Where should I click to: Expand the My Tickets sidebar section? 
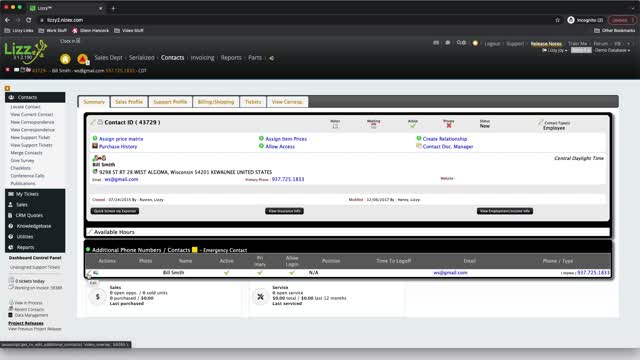pos(35,194)
